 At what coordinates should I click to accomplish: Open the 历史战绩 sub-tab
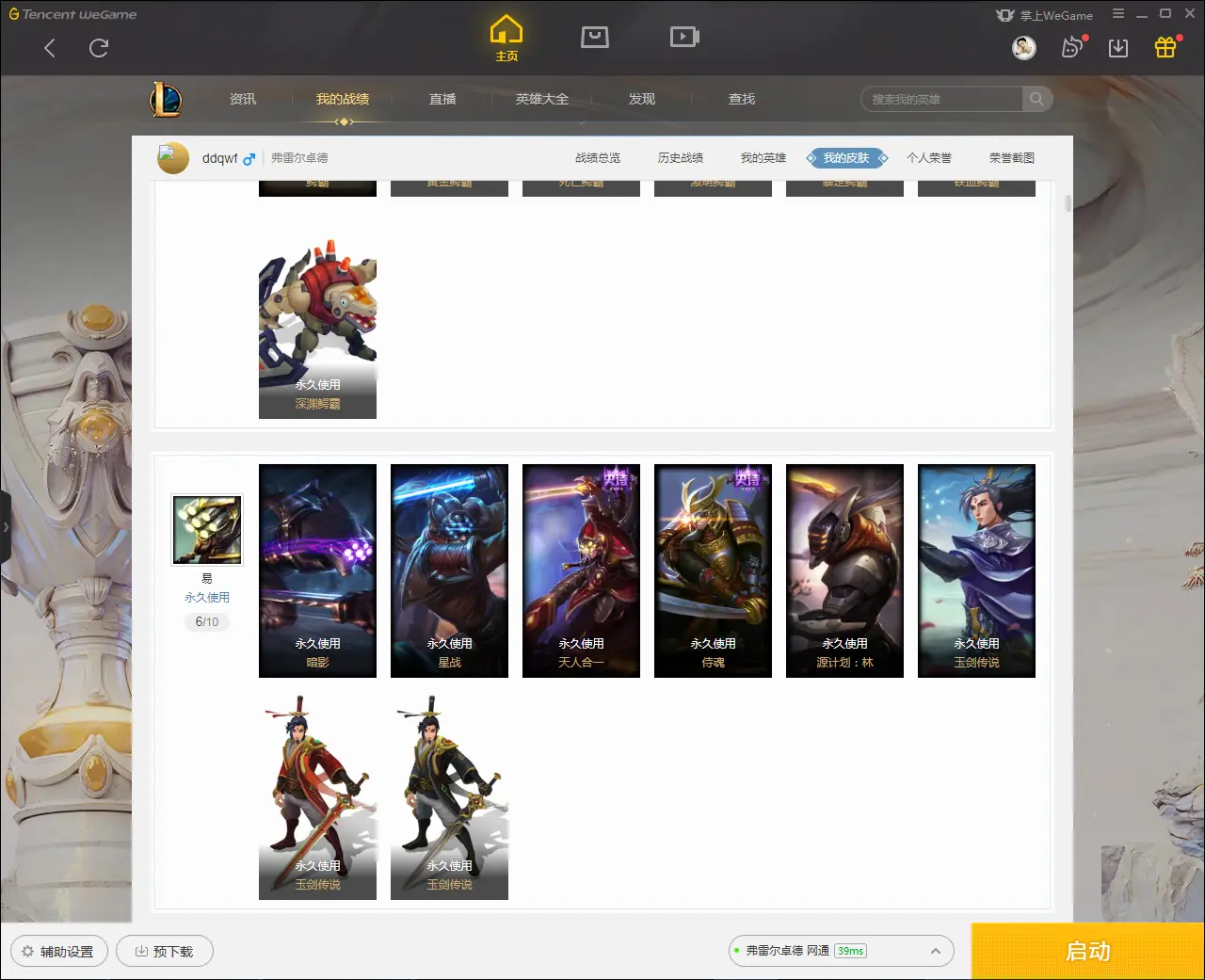pos(681,158)
